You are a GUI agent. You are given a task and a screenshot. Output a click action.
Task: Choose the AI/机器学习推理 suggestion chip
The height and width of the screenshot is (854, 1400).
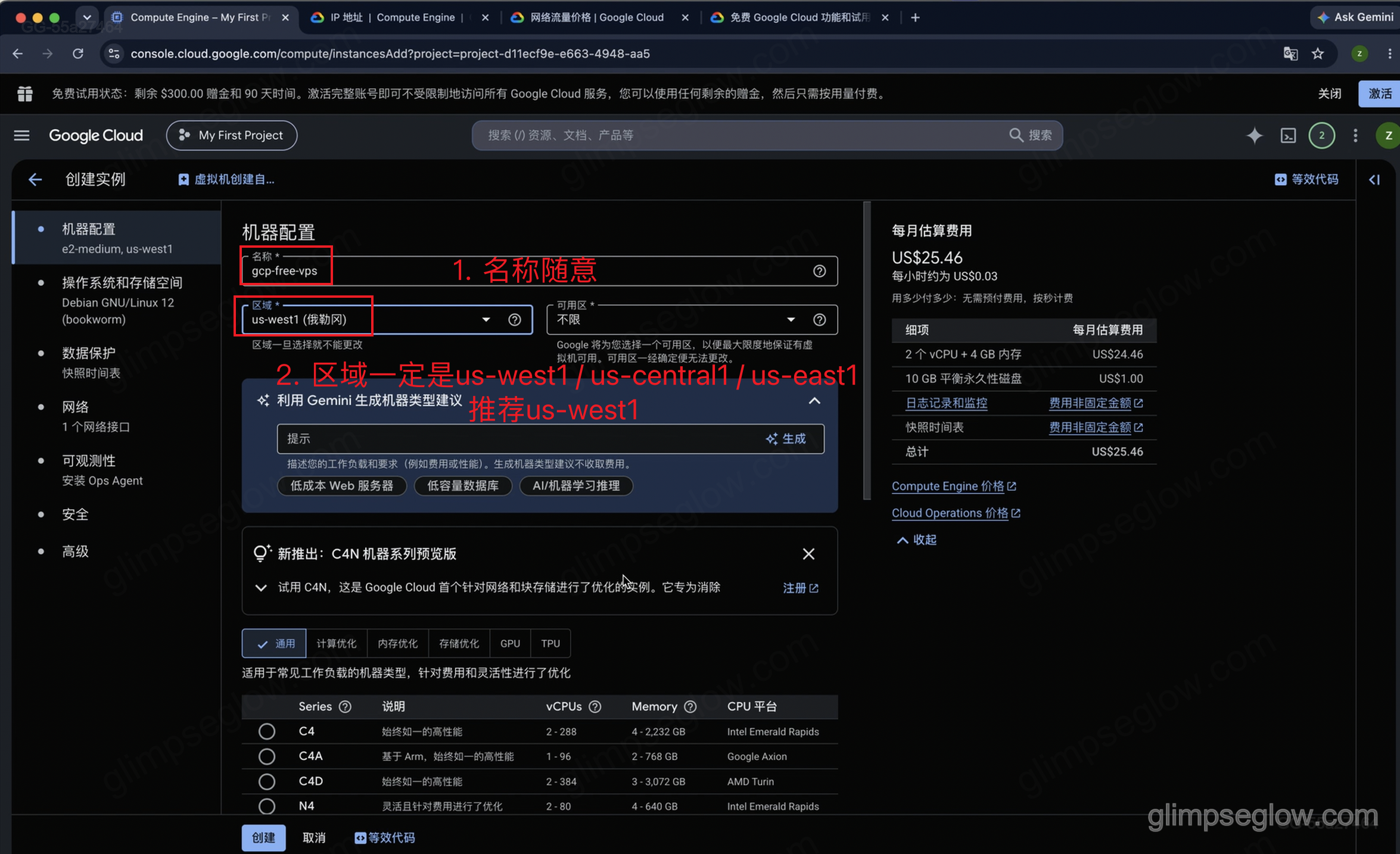[x=575, y=486]
